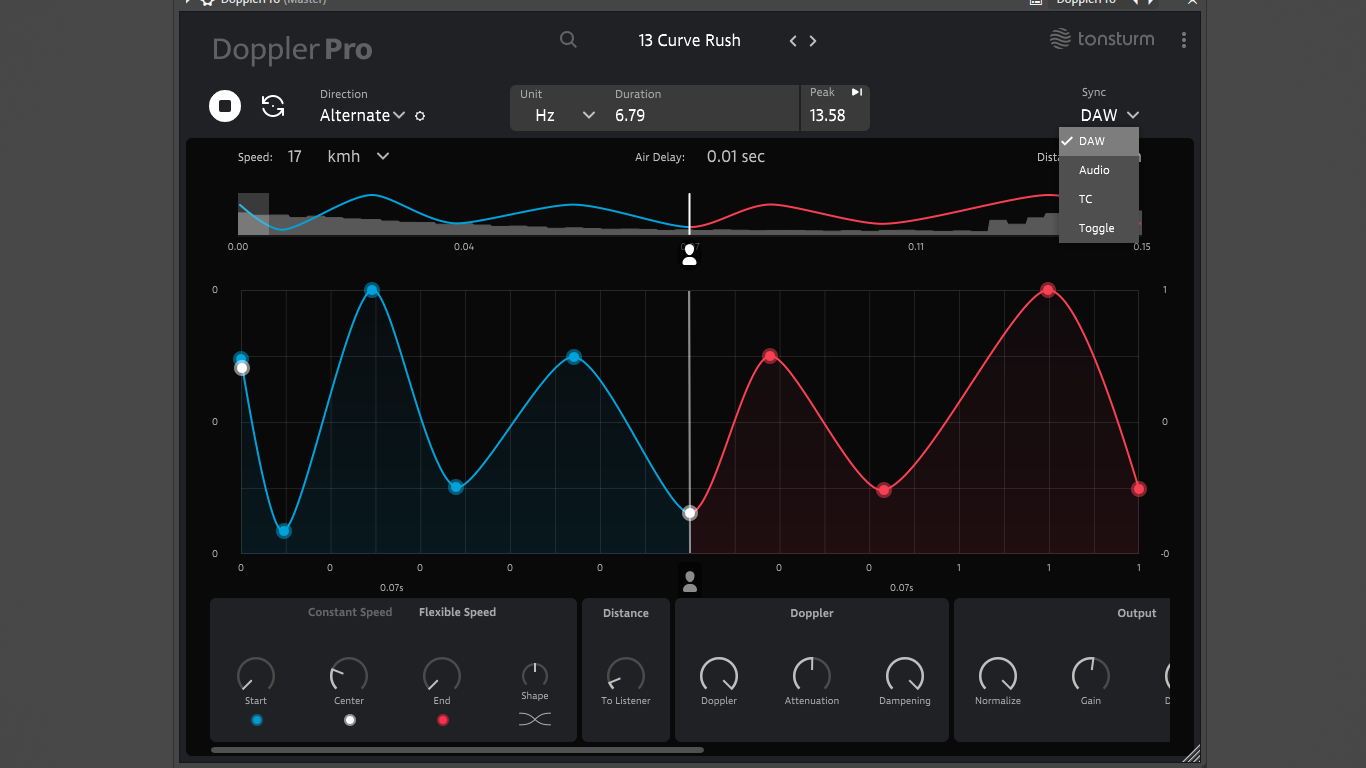Viewport: 1366px width, 768px height.
Task: Click the listener icon above graph
Action: pos(689,255)
